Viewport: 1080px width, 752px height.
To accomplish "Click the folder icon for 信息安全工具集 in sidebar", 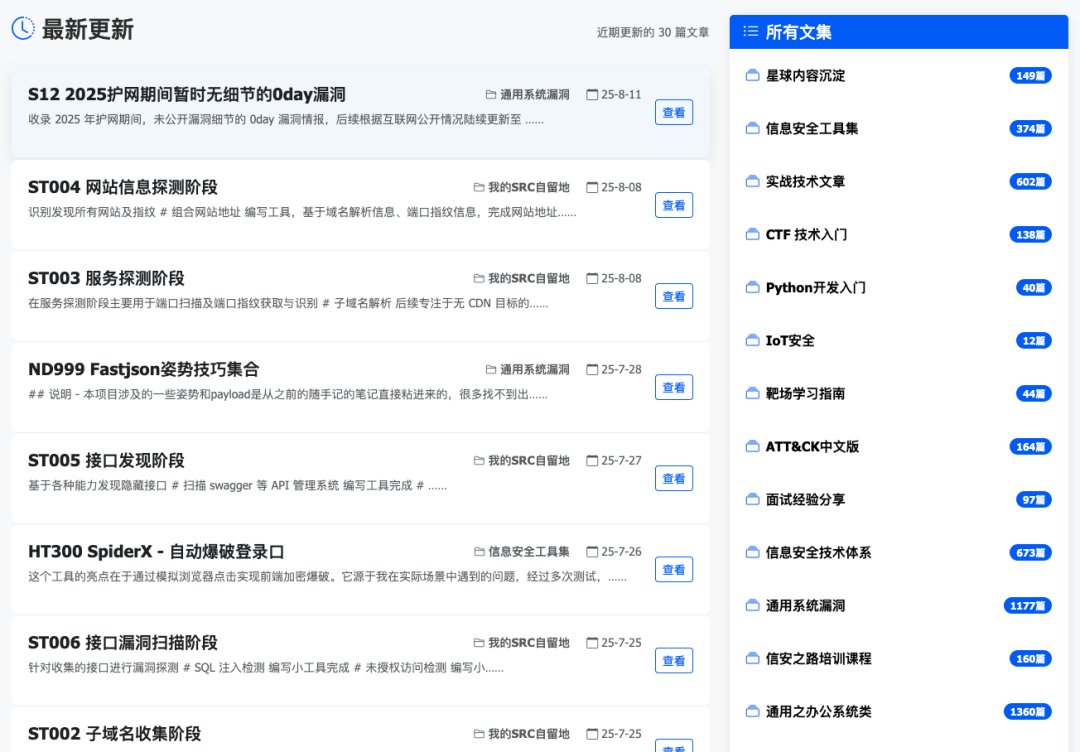I will click(753, 128).
